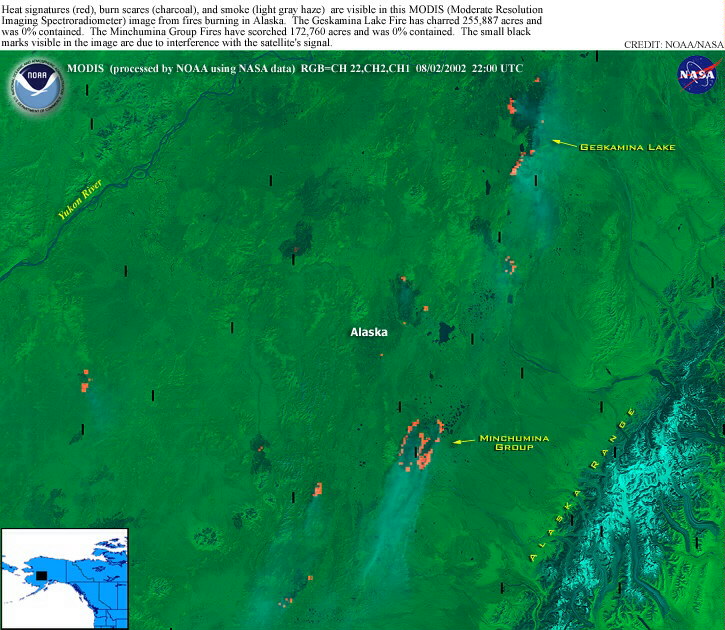Click the RGB=CH 22,CH2,CH1 text
Image resolution: width=725 pixels, height=630 pixels.
355,68
